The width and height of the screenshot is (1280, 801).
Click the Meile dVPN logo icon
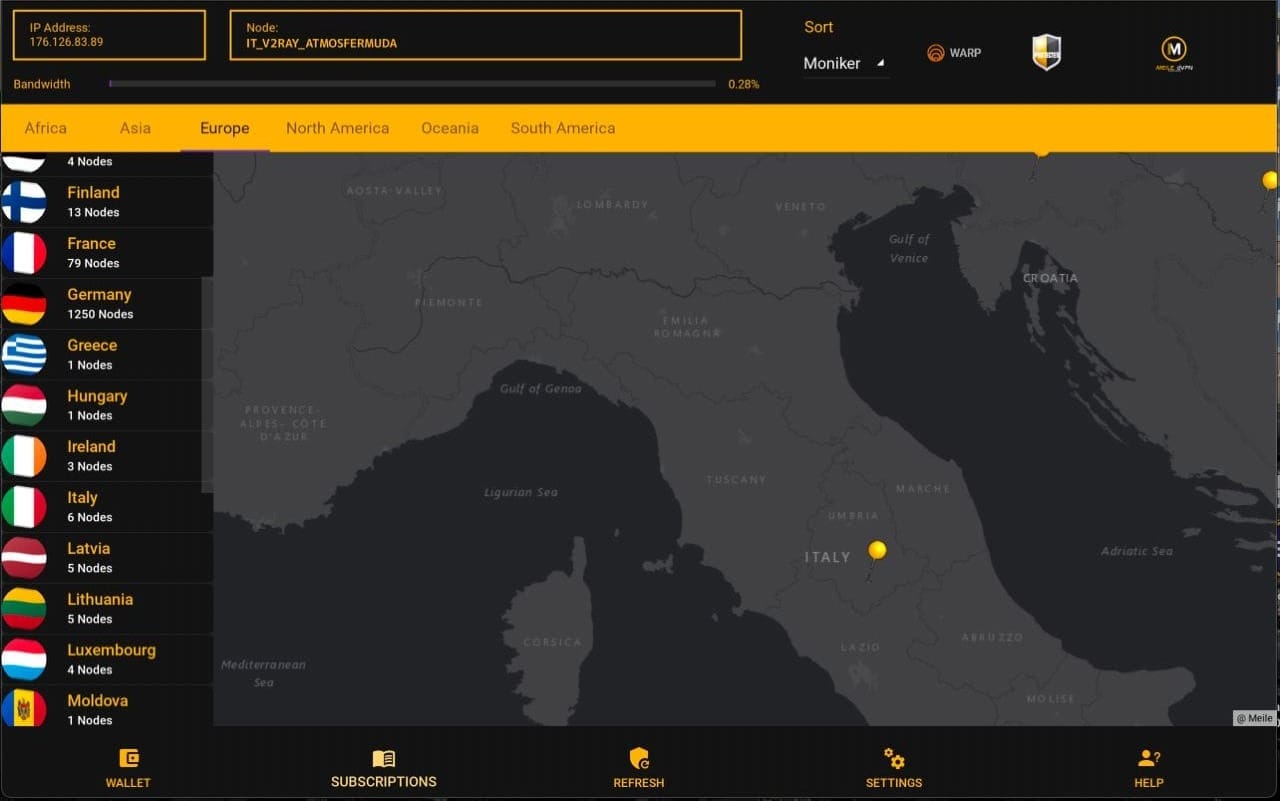click(x=1174, y=53)
